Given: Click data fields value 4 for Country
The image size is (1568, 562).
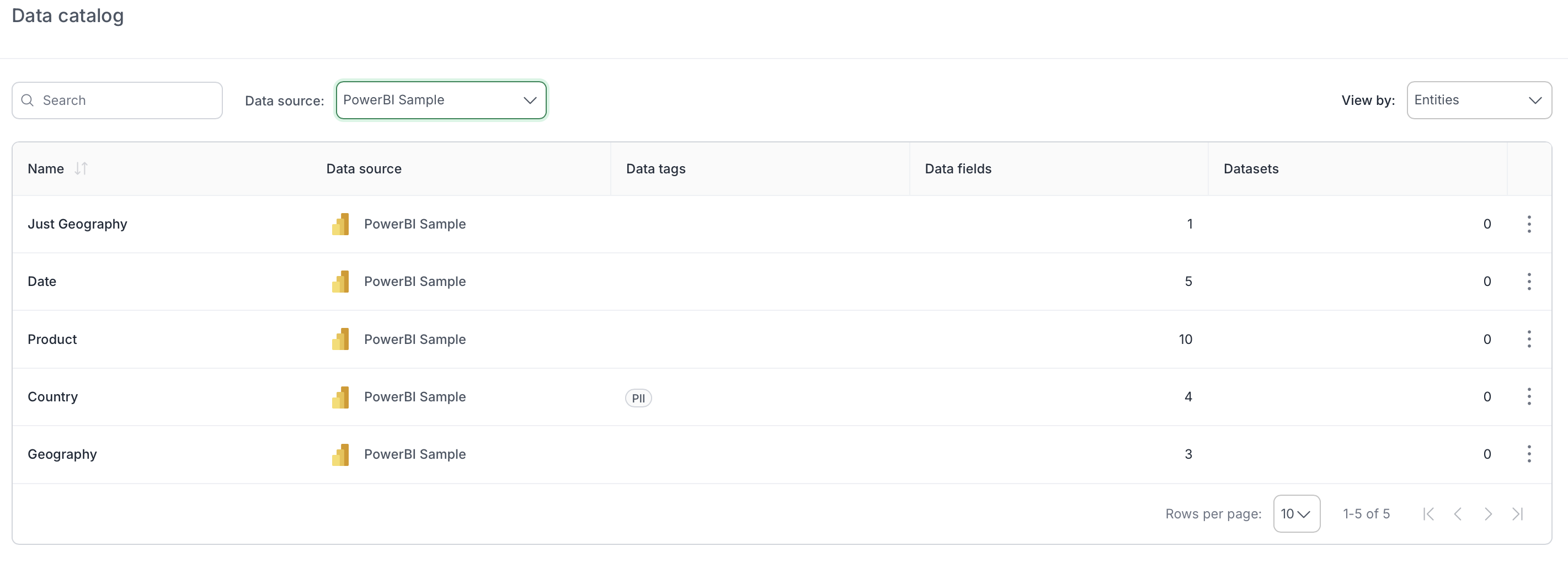Looking at the screenshot, I should coord(1188,397).
